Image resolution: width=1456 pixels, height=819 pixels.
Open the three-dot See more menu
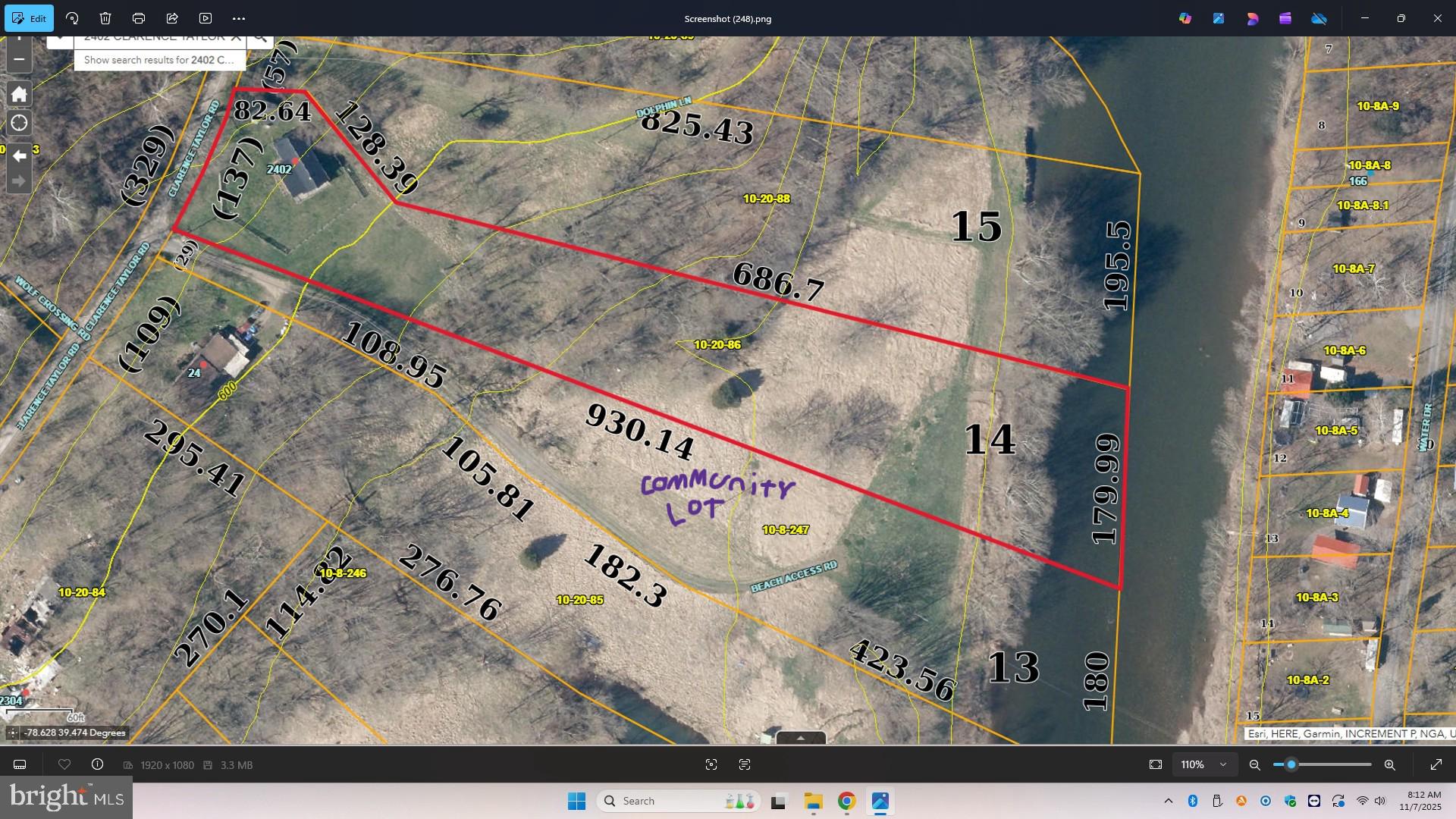(239, 18)
